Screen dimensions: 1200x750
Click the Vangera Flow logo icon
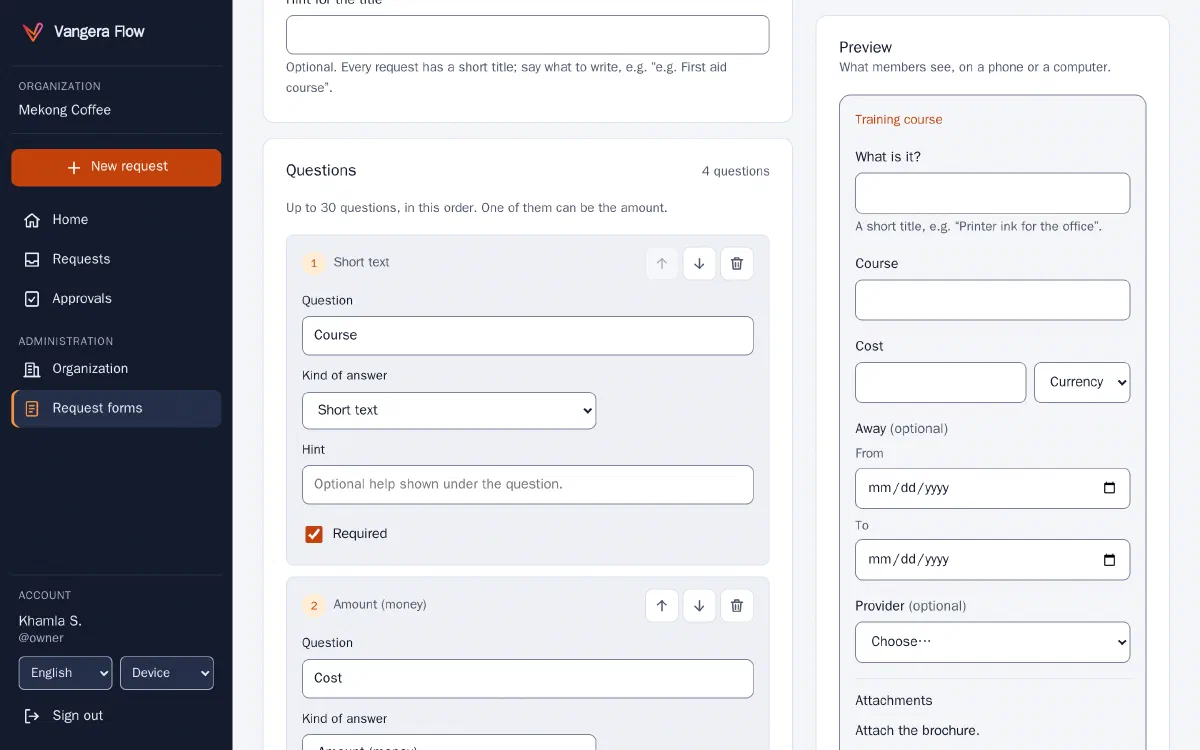[33, 32]
